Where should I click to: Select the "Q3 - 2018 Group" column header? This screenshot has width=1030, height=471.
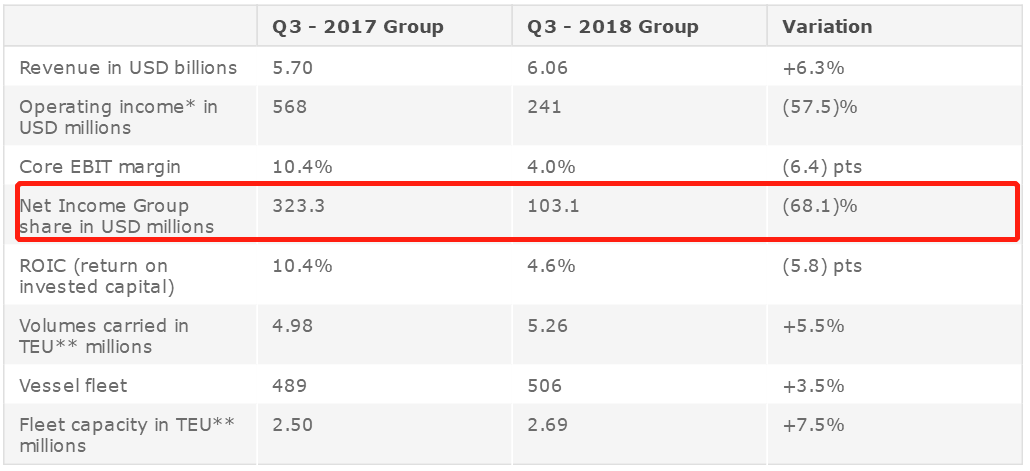[612, 27]
